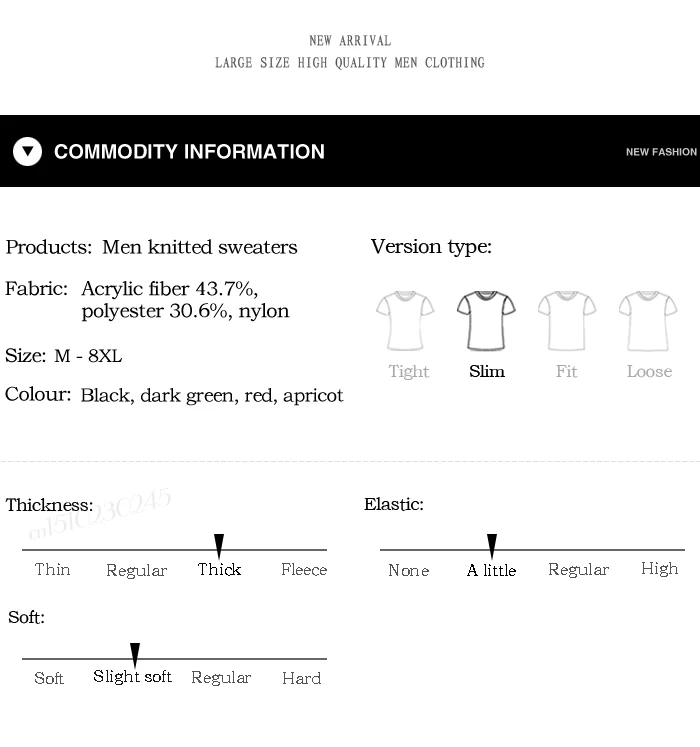Click the Loose text label

(x=649, y=371)
